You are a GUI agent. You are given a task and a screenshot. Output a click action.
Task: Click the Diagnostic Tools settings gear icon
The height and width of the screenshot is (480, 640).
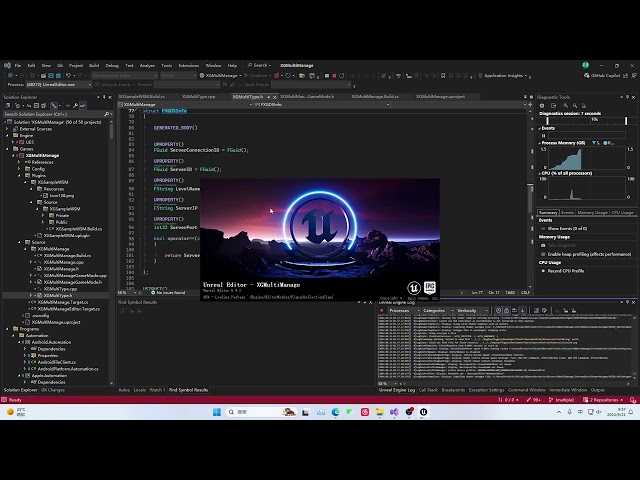coord(542,105)
